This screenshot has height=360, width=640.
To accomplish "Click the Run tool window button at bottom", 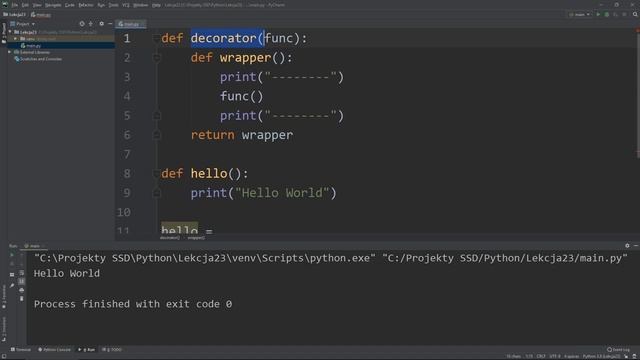I will tap(87, 350).
